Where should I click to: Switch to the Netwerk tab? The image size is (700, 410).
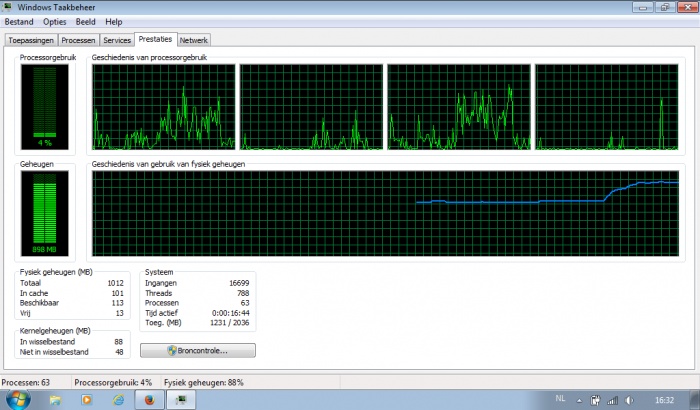tap(193, 40)
